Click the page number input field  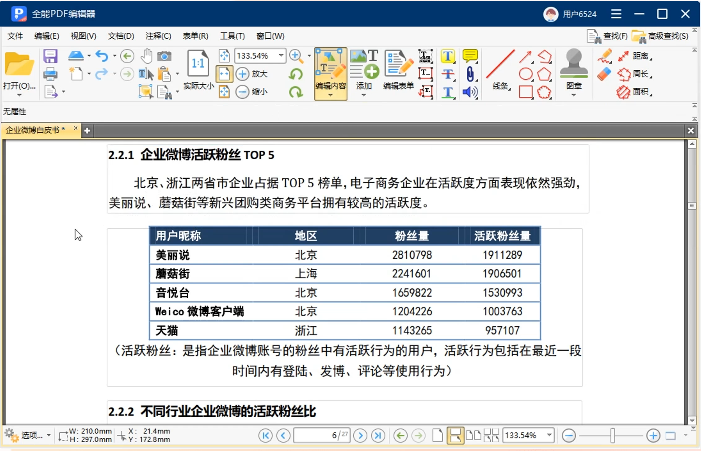pos(321,435)
